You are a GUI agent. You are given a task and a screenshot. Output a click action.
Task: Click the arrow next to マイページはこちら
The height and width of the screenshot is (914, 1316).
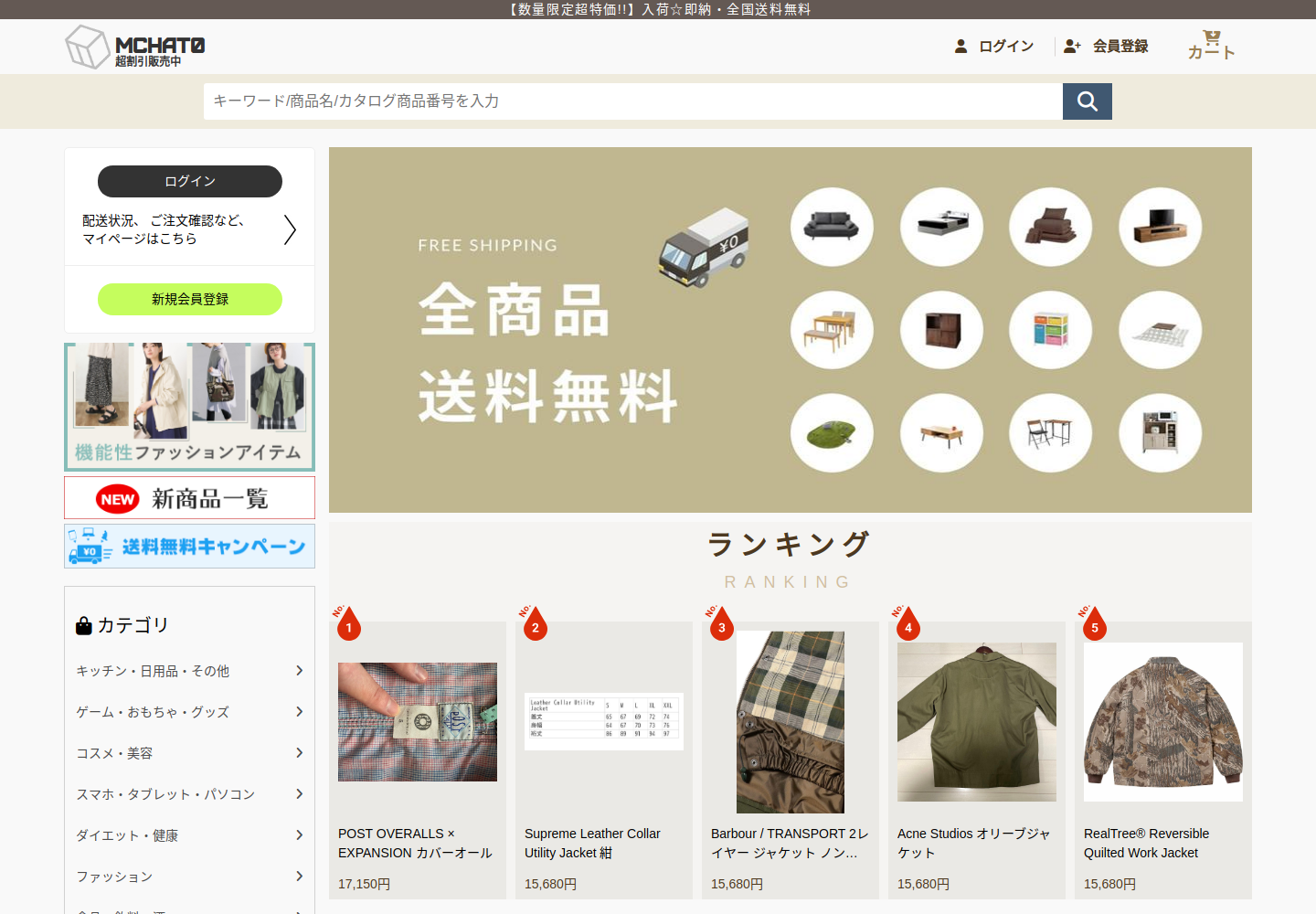point(290,229)
